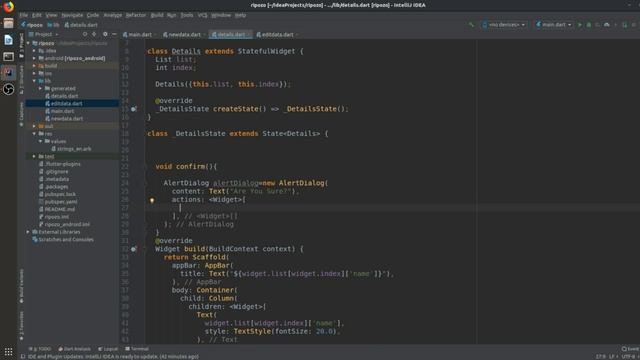This screenshot has width=640, height=360.
Task: Click the scroll-from-source target icon
Action: 85,34
